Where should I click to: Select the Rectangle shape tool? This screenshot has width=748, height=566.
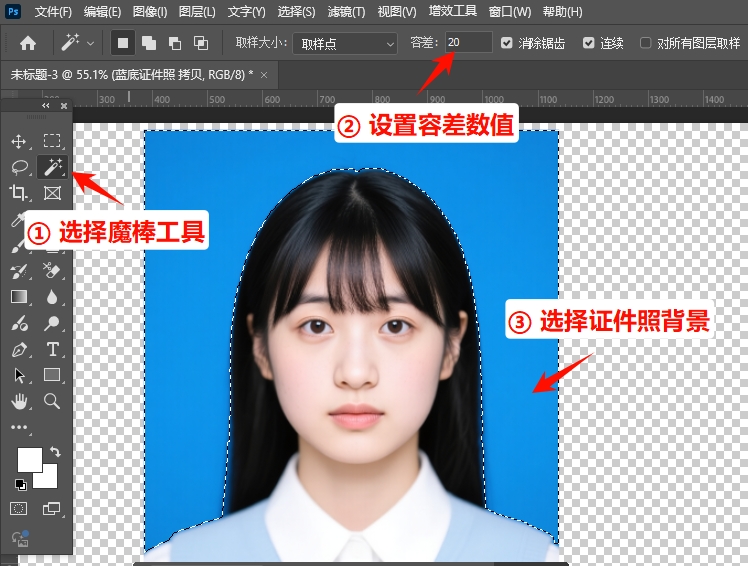(x=52, y=375)
